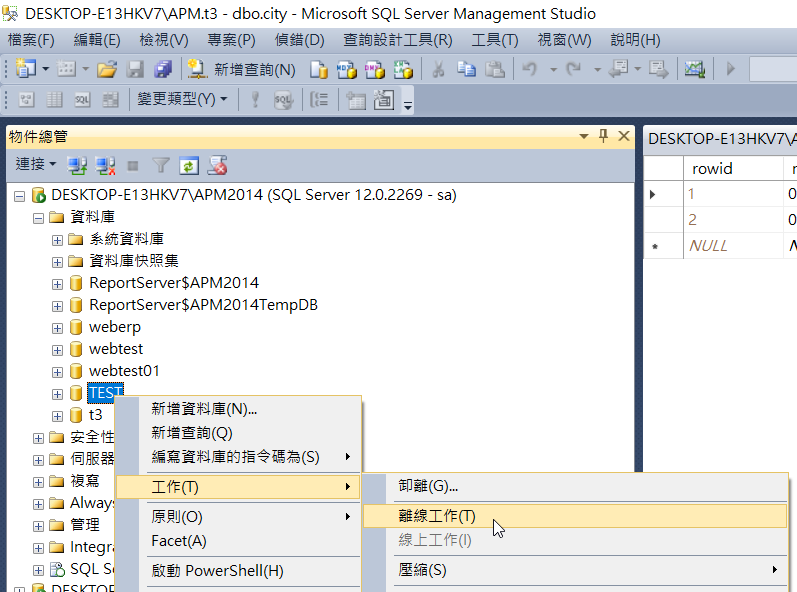Open the 查詢設計工具(R) menu
This screenshot has height=592, width=797.
tap(397, 40)
